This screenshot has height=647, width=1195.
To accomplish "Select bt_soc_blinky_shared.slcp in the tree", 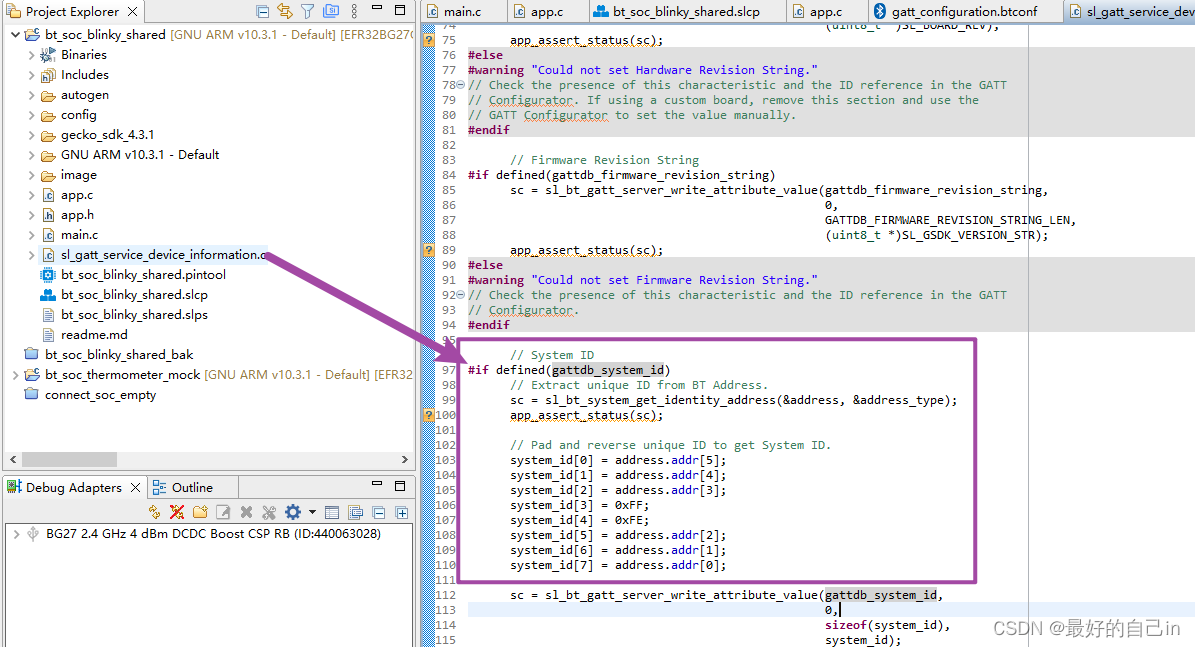I will click(134, 295).
